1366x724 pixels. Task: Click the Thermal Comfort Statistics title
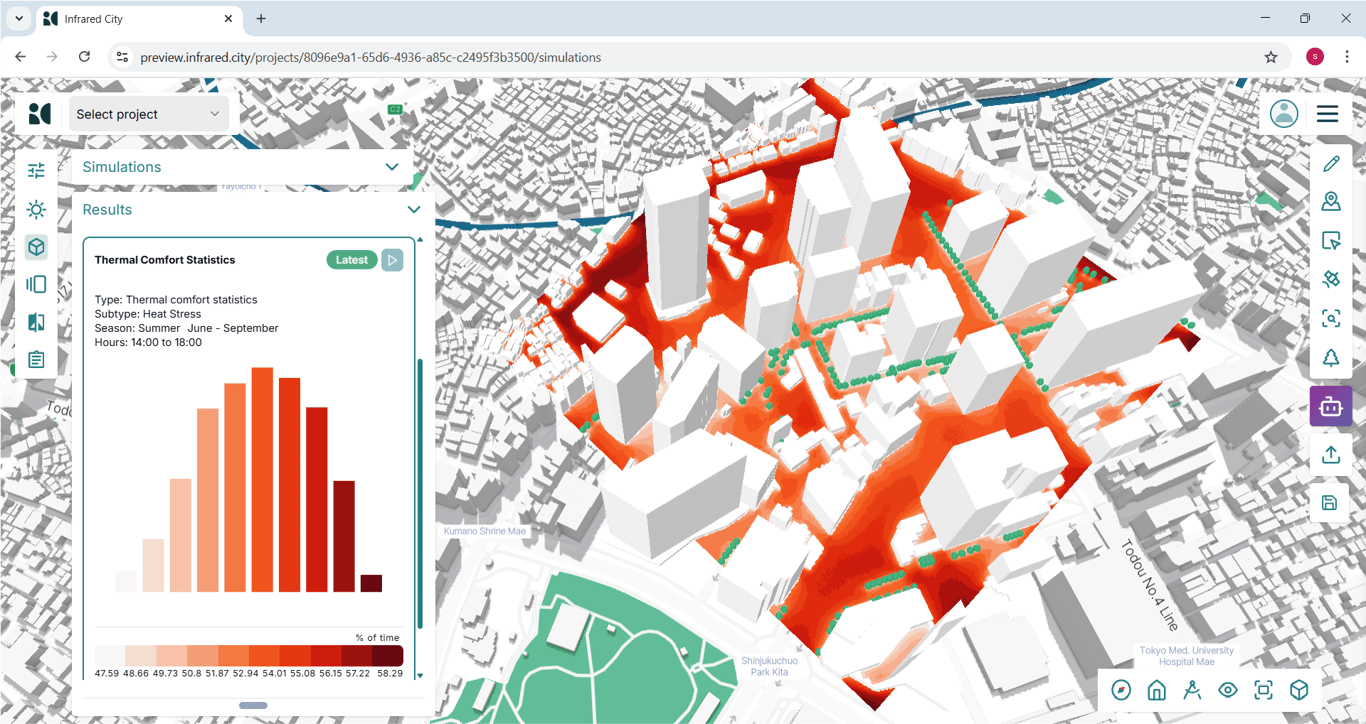click(165, 260)
